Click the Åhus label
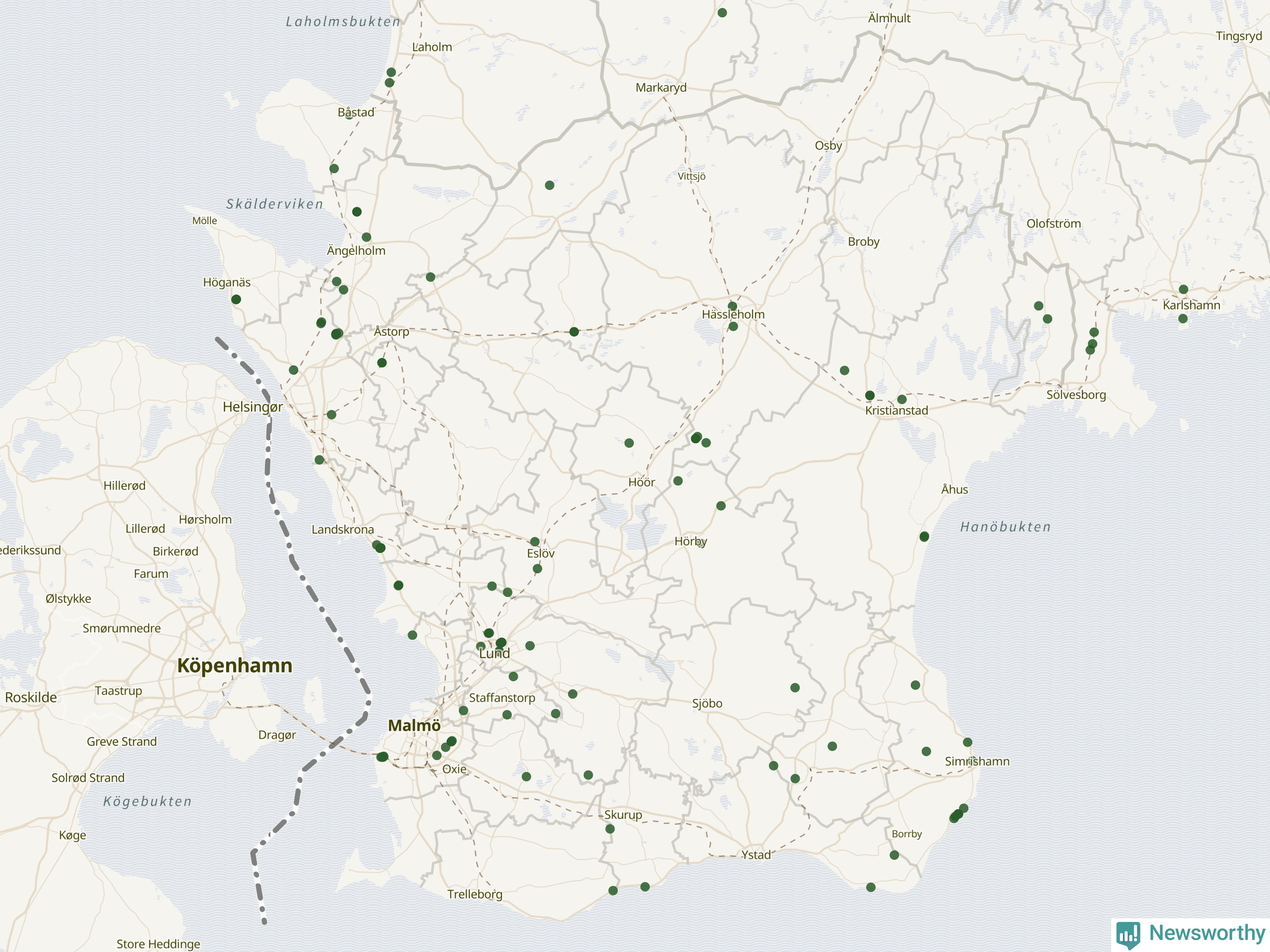Image resolution: width=1270 pixels, height=952 pixels. point(955,489)
